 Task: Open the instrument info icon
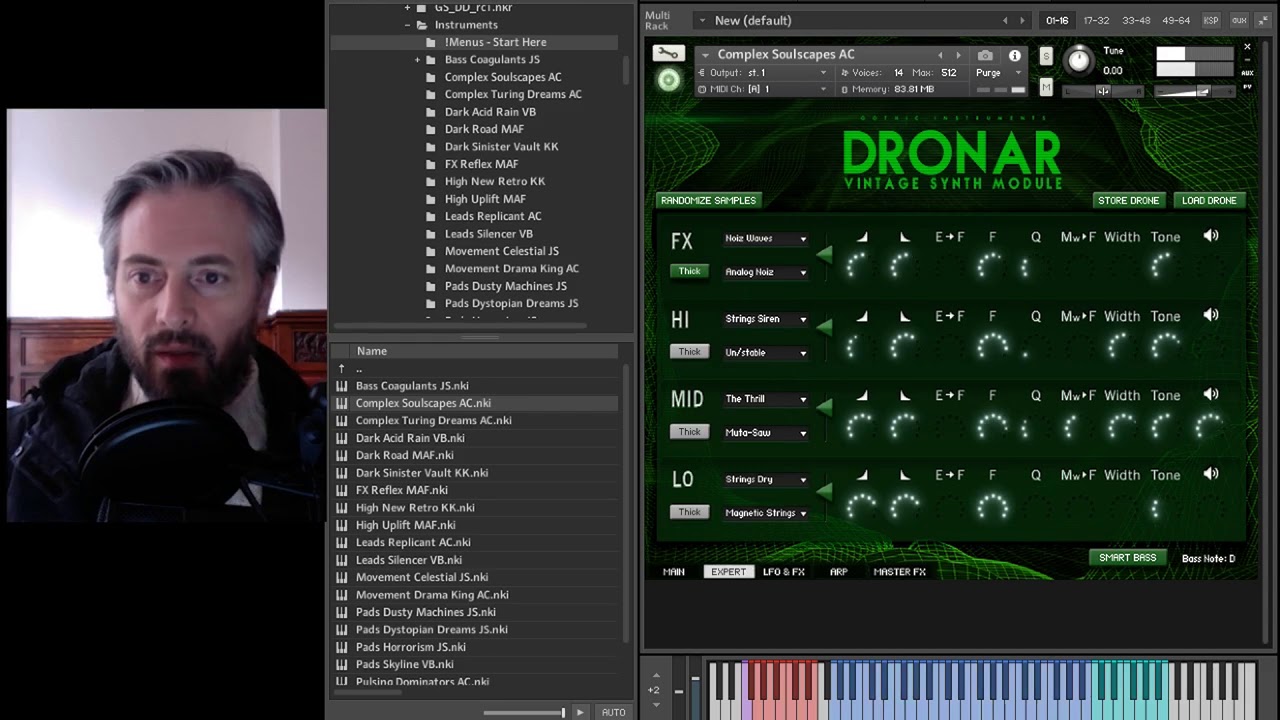1015,56
